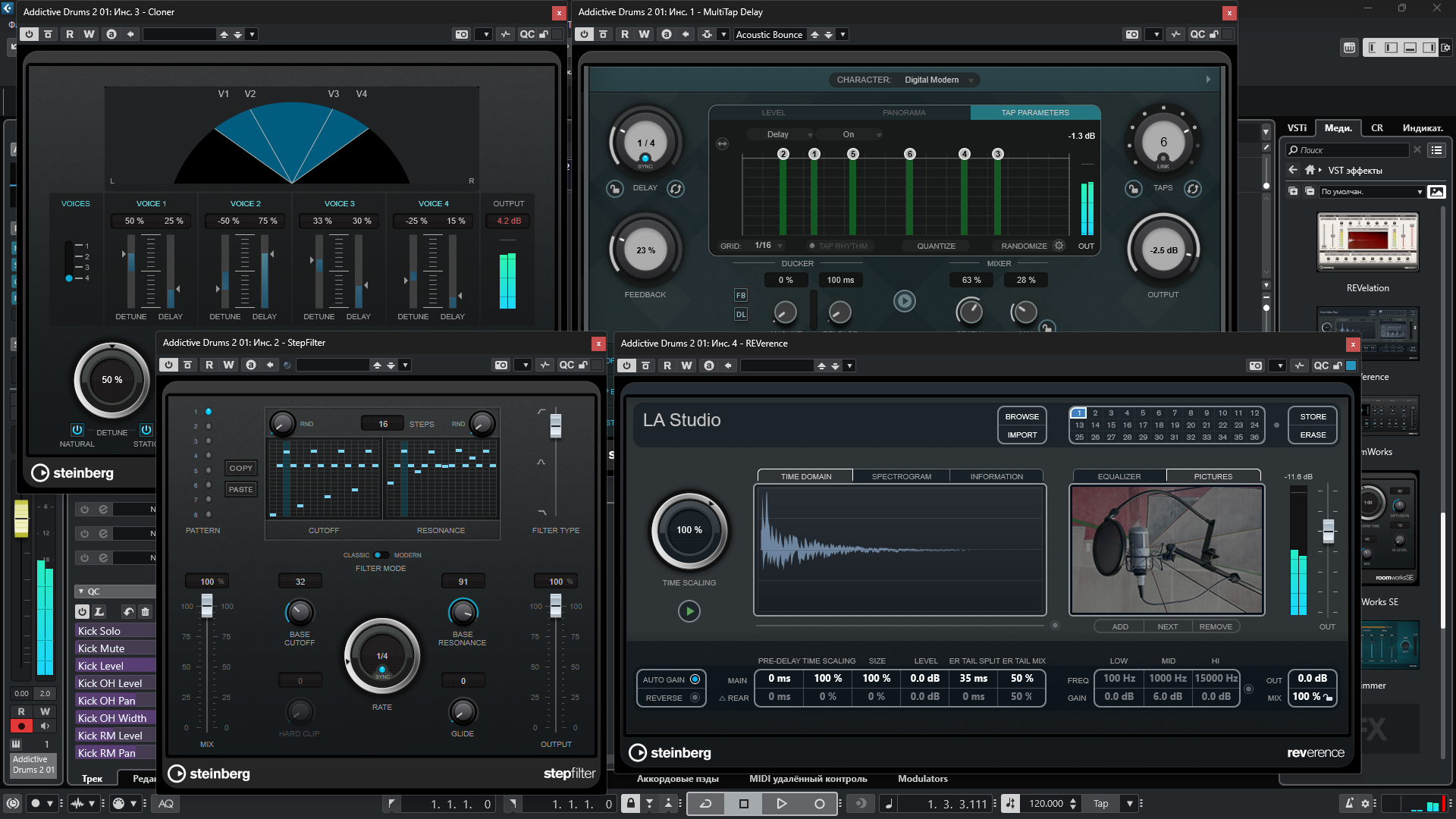The height and width of the screenshot is (819, 1456).
Task: Click the media browser home icon
Action: pos(1310,170)
